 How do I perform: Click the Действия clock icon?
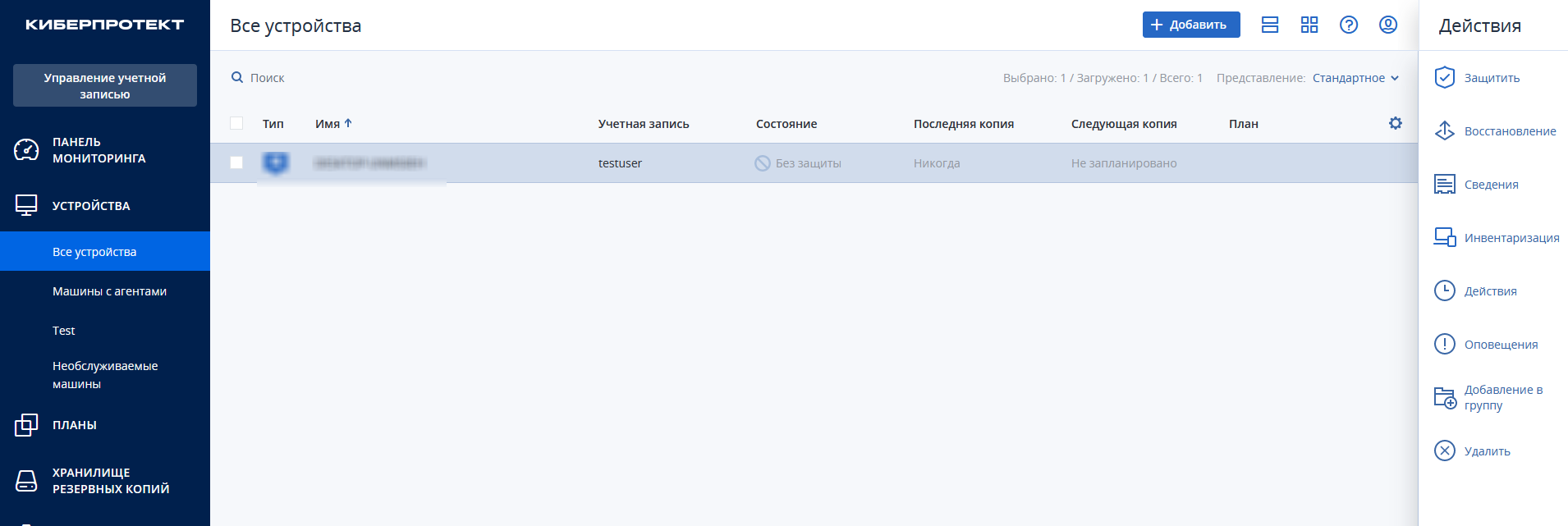pyautogui.click(x=1445, y=290)
